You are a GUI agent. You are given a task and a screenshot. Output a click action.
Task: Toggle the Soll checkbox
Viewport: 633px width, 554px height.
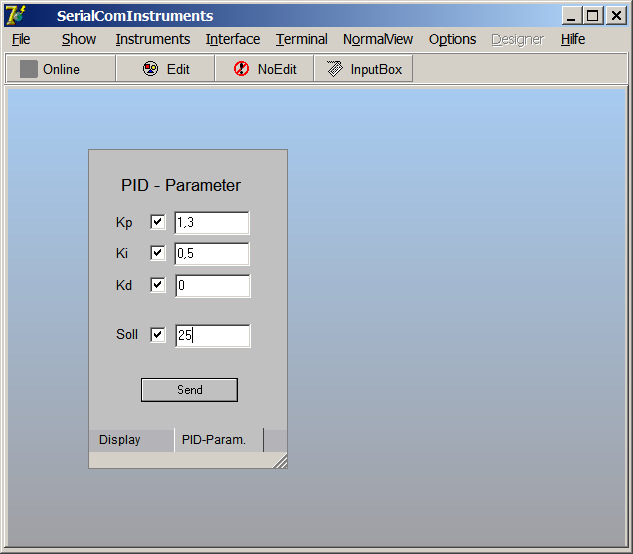click(x=157, y=335)
